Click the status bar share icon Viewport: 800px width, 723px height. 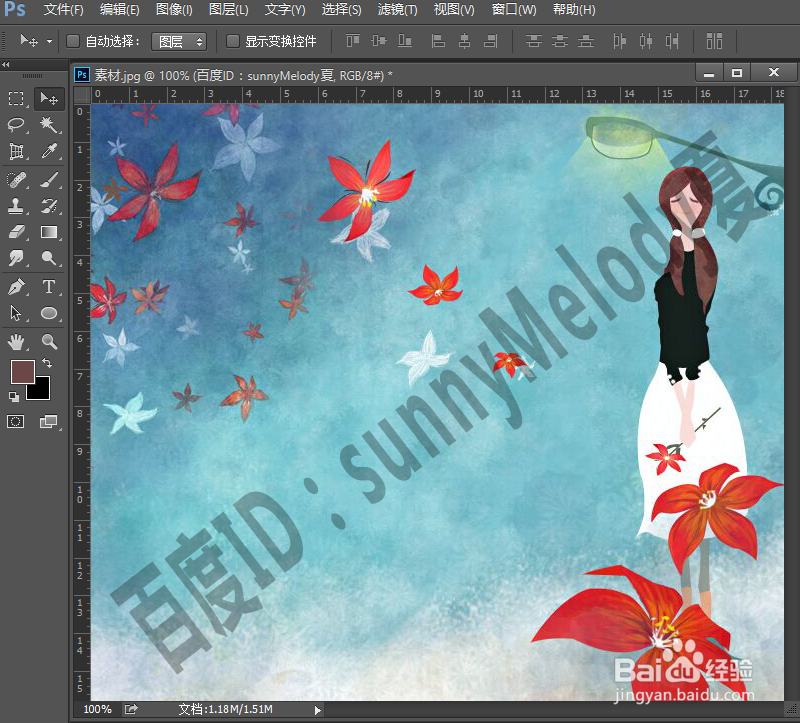(x=131, y=709)
